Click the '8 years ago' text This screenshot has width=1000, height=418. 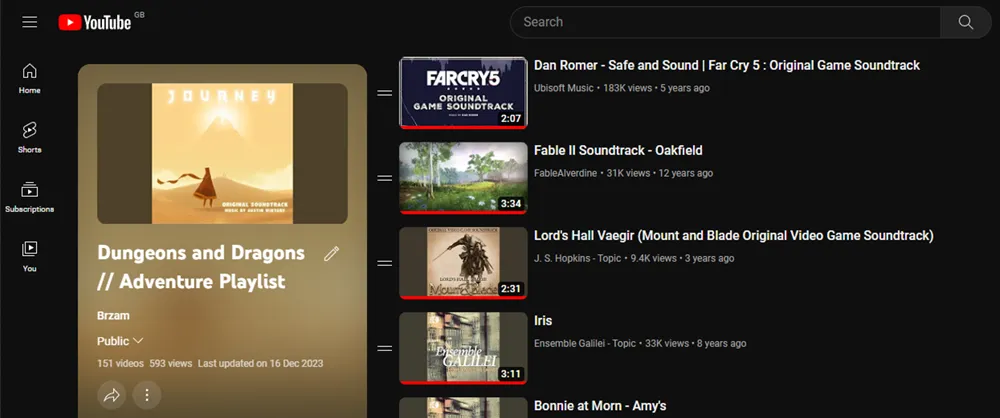[x=721, y=343]
